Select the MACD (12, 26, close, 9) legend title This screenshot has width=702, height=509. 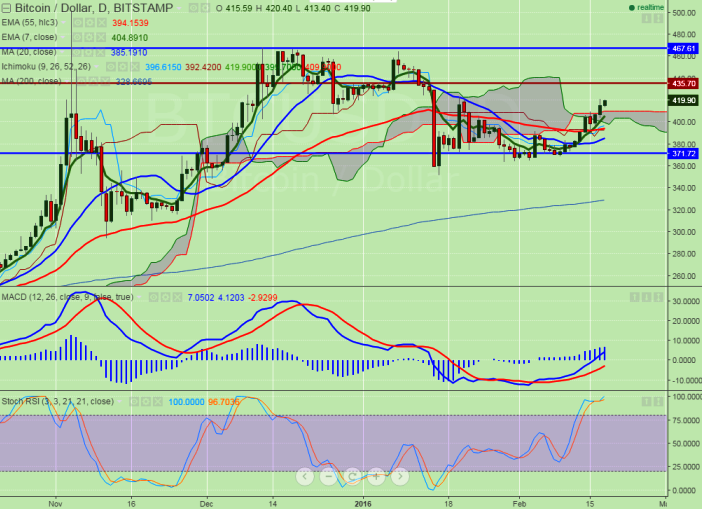pos(68,297)
